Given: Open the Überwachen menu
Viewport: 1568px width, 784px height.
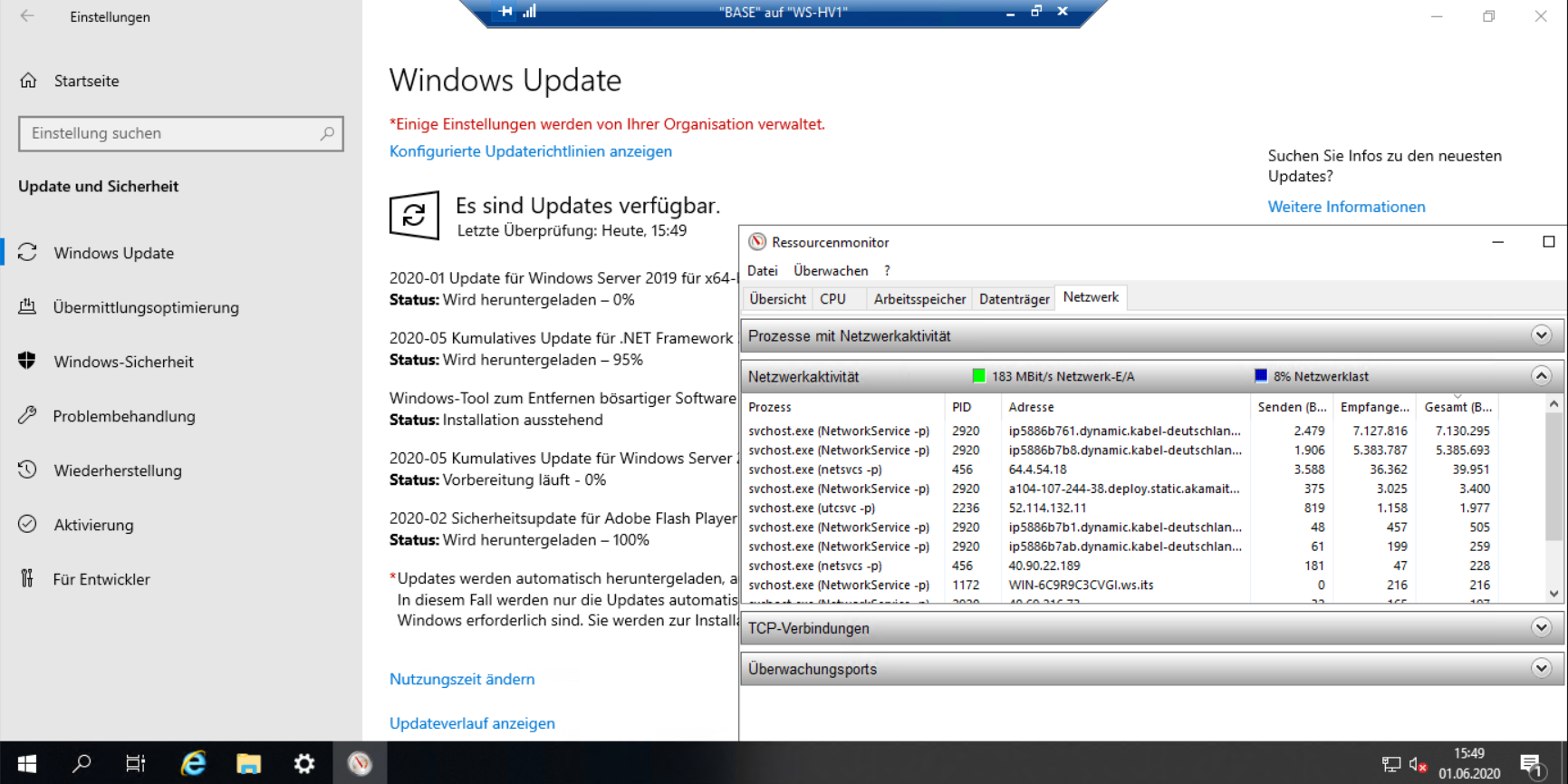Looking at the screenshot, I should 831,270.
